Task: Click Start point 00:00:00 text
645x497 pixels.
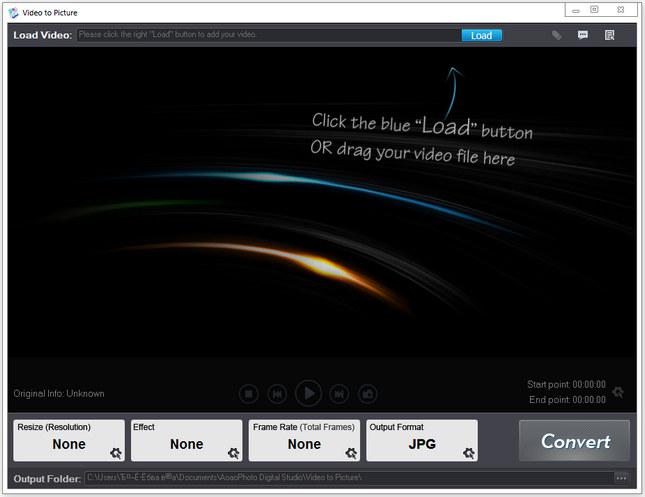Action: click(566, 384)
